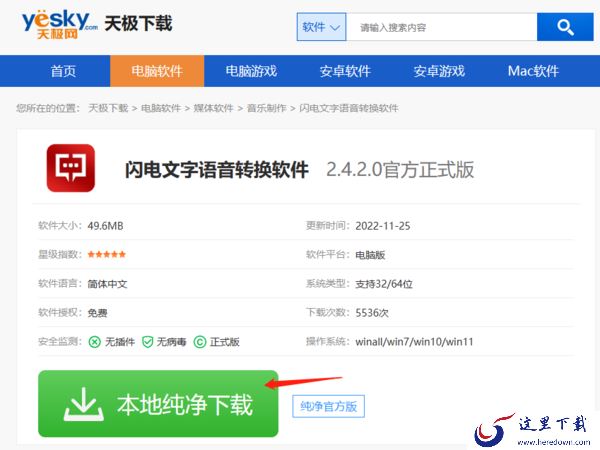Click the five-star rating
Image resolution: width=600 pixels, height=450 pixels.
pos(107,254)
